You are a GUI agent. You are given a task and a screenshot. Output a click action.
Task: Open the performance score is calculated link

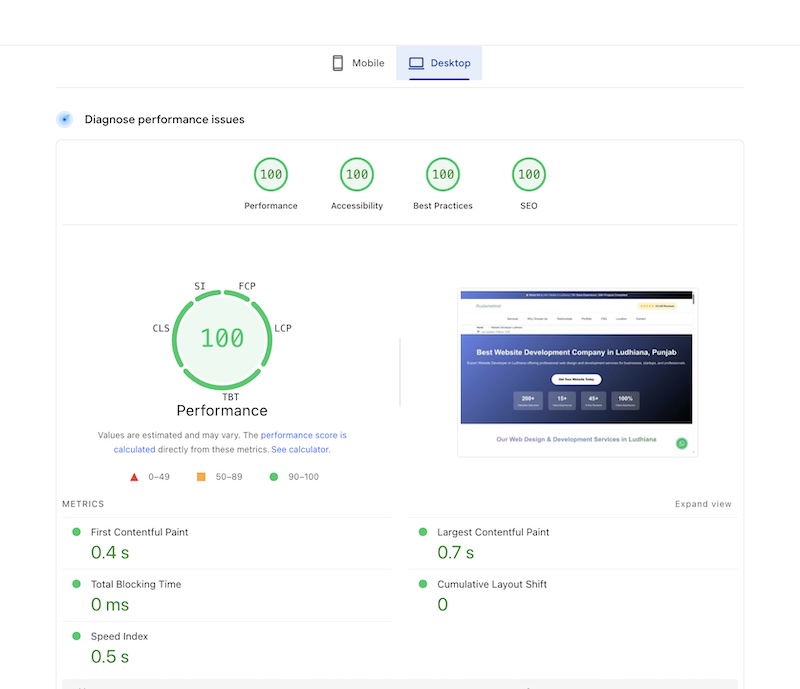(x=303, y=436)
